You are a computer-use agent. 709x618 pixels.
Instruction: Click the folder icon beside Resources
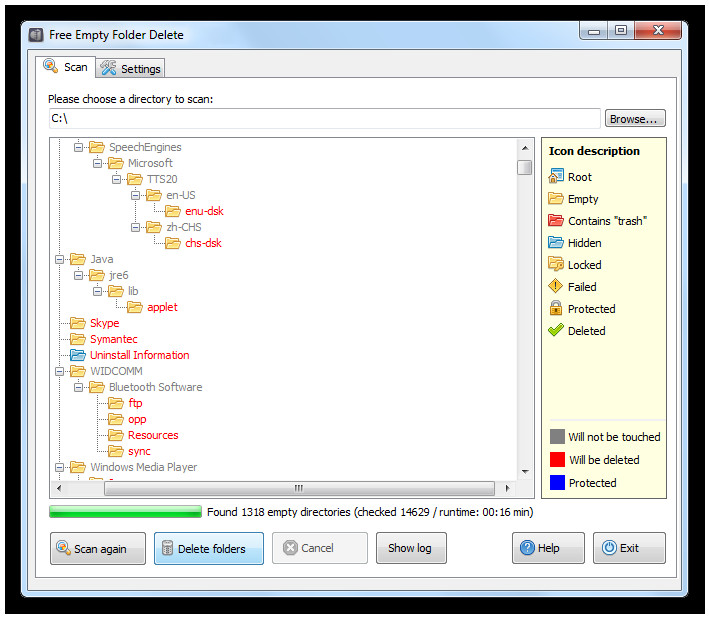click(116, 435)
